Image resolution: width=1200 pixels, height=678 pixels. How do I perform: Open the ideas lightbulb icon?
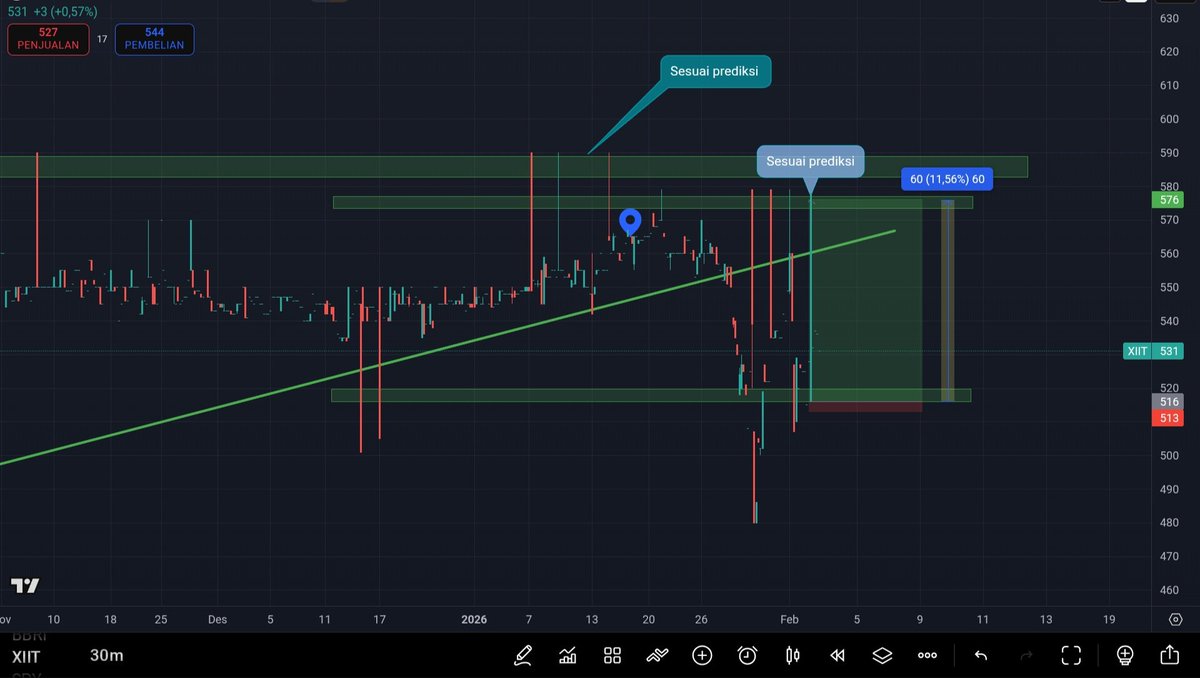point(1125,656)
